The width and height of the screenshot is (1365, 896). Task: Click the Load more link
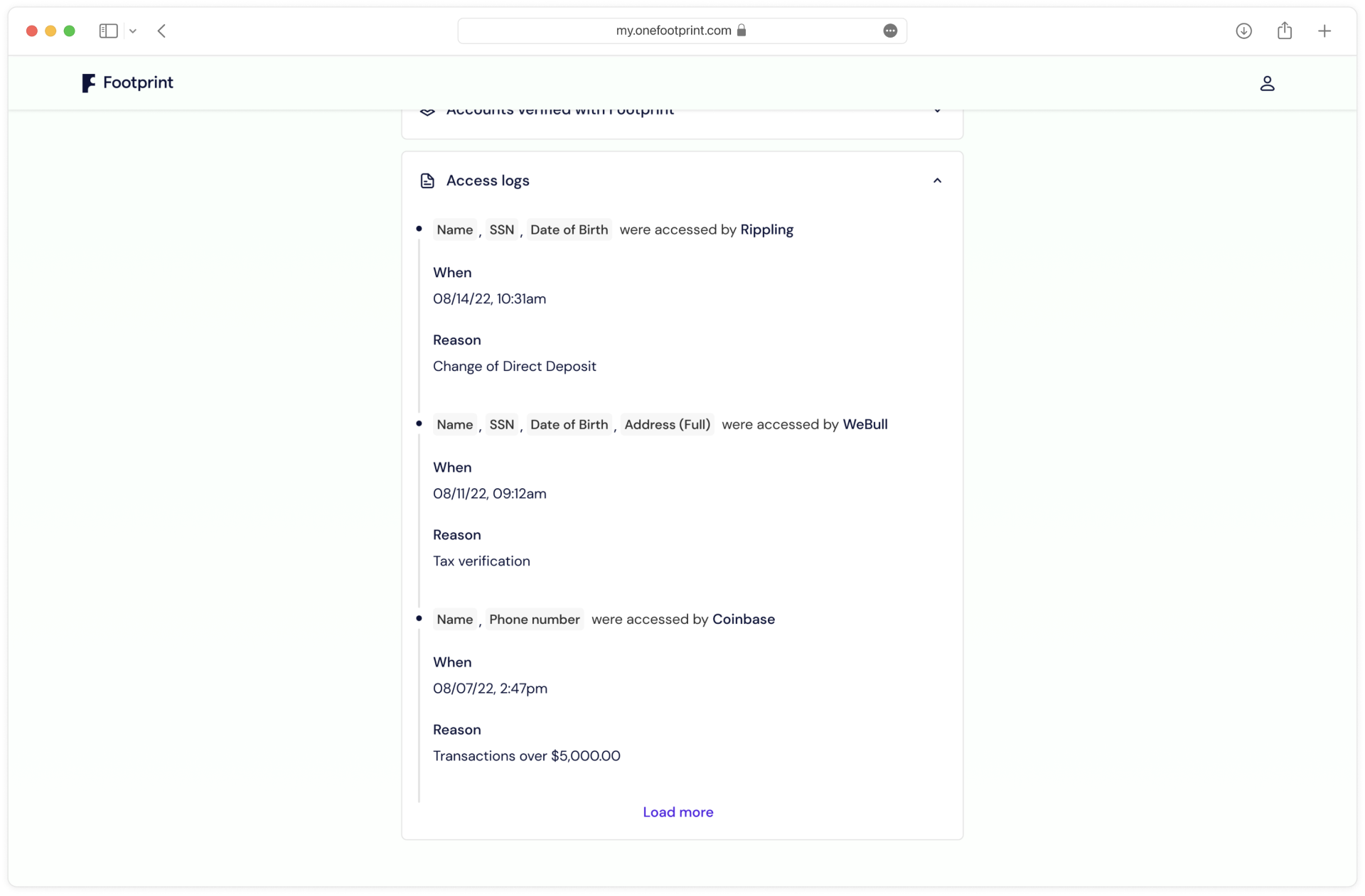point(678,812)
